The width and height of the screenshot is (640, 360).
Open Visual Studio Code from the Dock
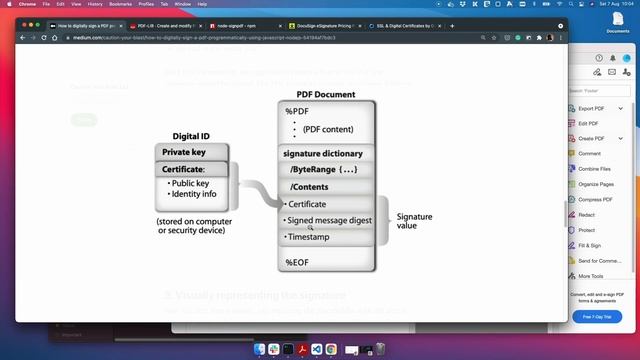point(316,349)
